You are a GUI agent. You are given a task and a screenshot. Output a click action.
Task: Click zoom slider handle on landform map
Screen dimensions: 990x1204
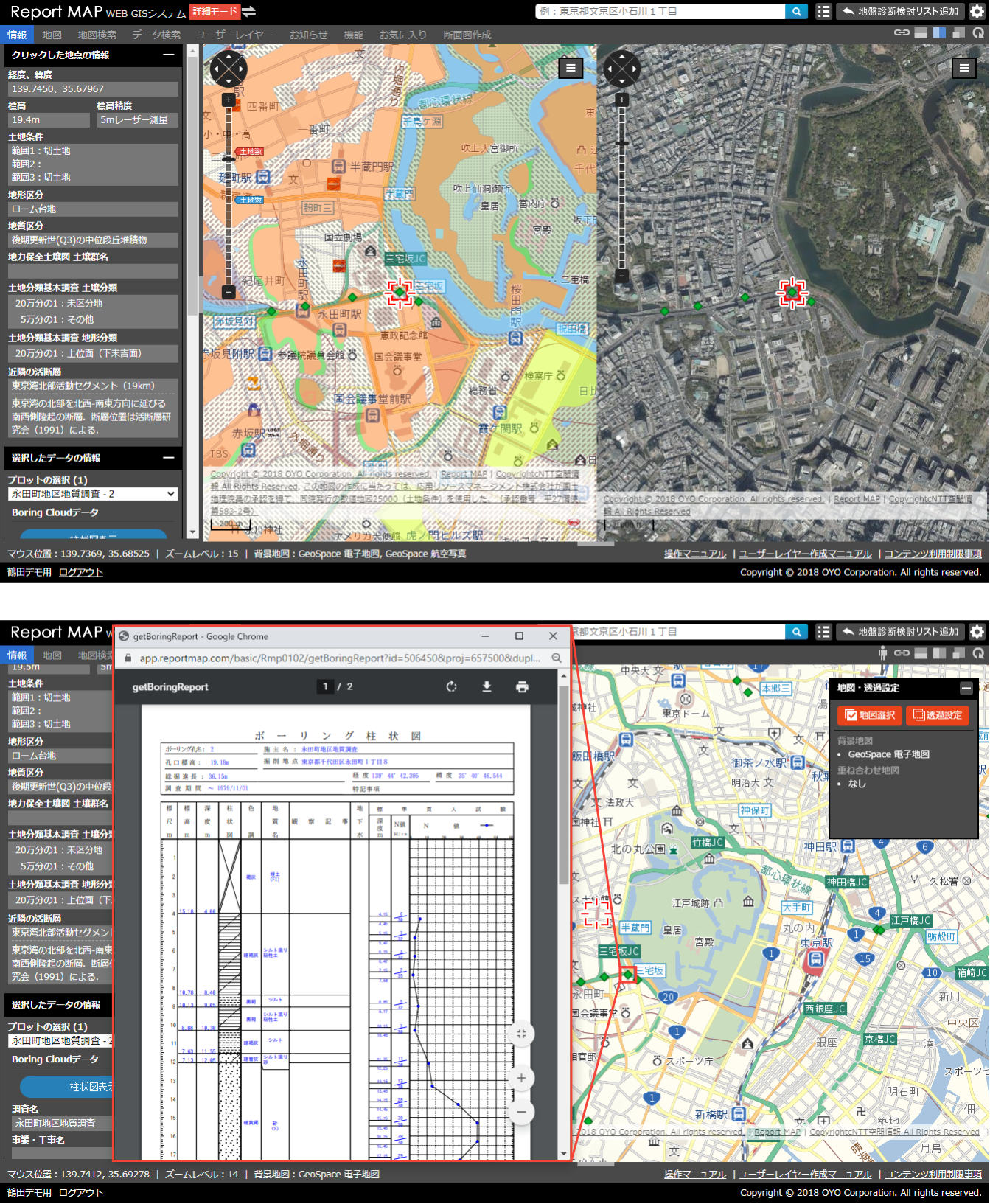coord(229,159)
